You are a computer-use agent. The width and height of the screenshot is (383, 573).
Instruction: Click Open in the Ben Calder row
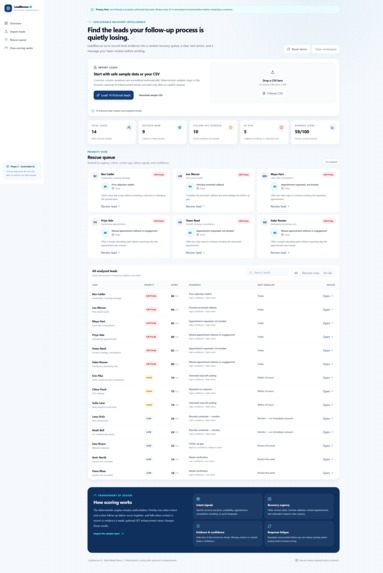tap(328, 296)
